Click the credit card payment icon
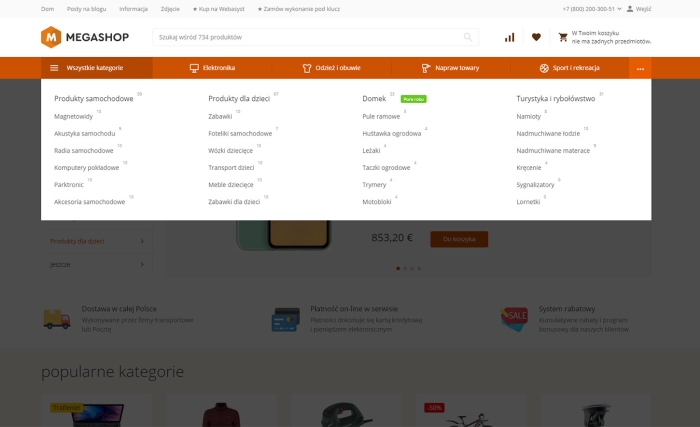The width and height of the screenshot is (700, 427). click(x=286, y=319)
